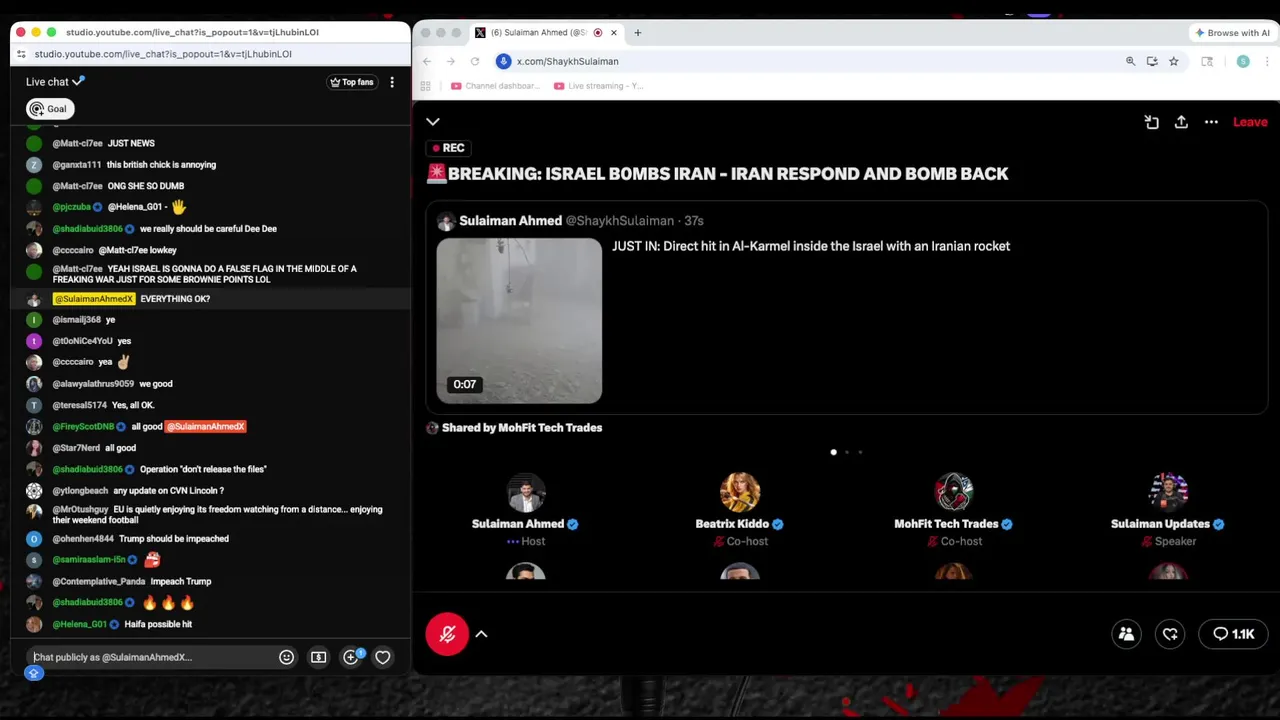Image resolution: width=1280 pixels, height=720 pixels.
Task: Click @ganxta111 'this british chick is annoying' message
Action: coord(210,165)
